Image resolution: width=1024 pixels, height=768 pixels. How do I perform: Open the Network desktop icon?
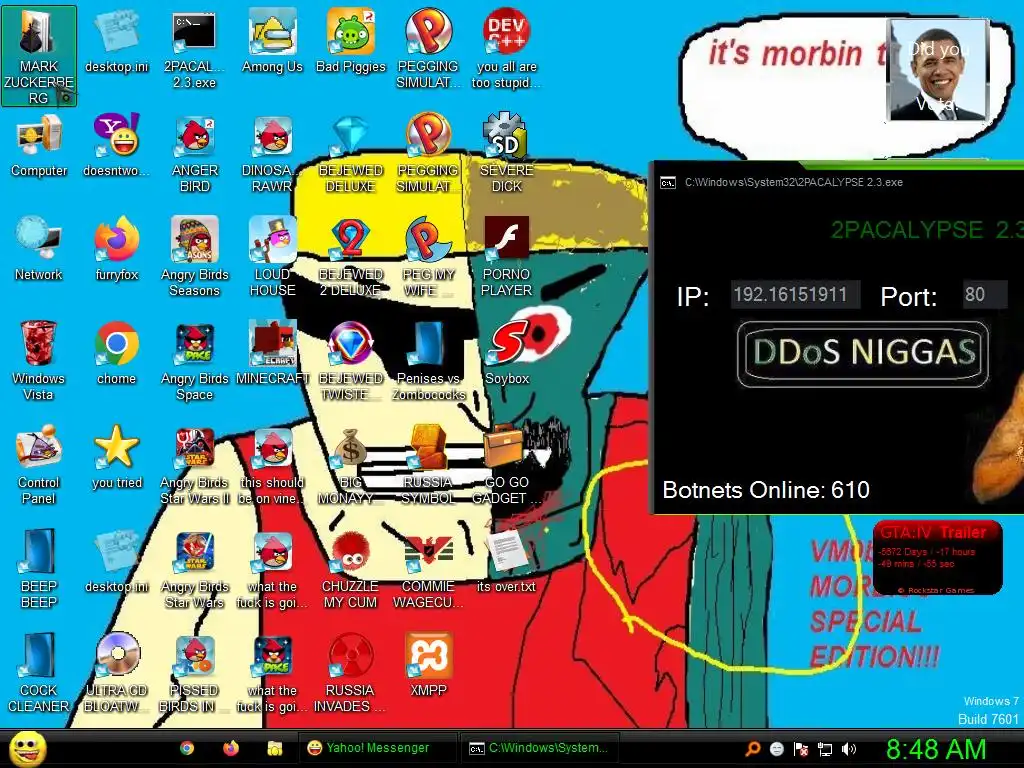(x=39, y=250)
